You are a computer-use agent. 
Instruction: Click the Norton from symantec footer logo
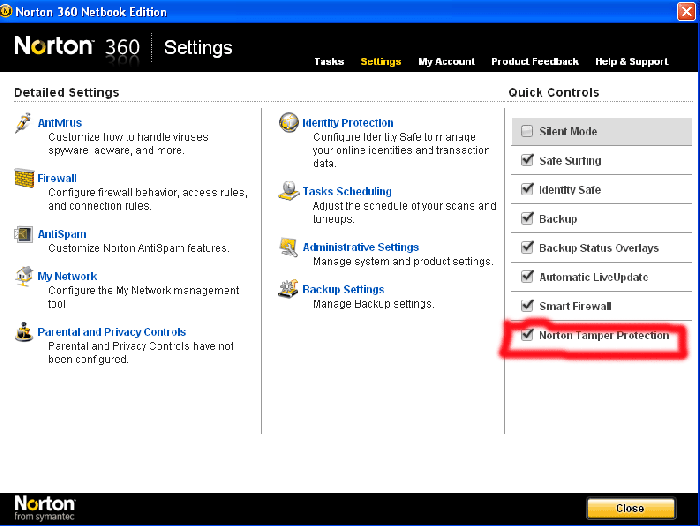pyautogui.click(x=45, y=508)
